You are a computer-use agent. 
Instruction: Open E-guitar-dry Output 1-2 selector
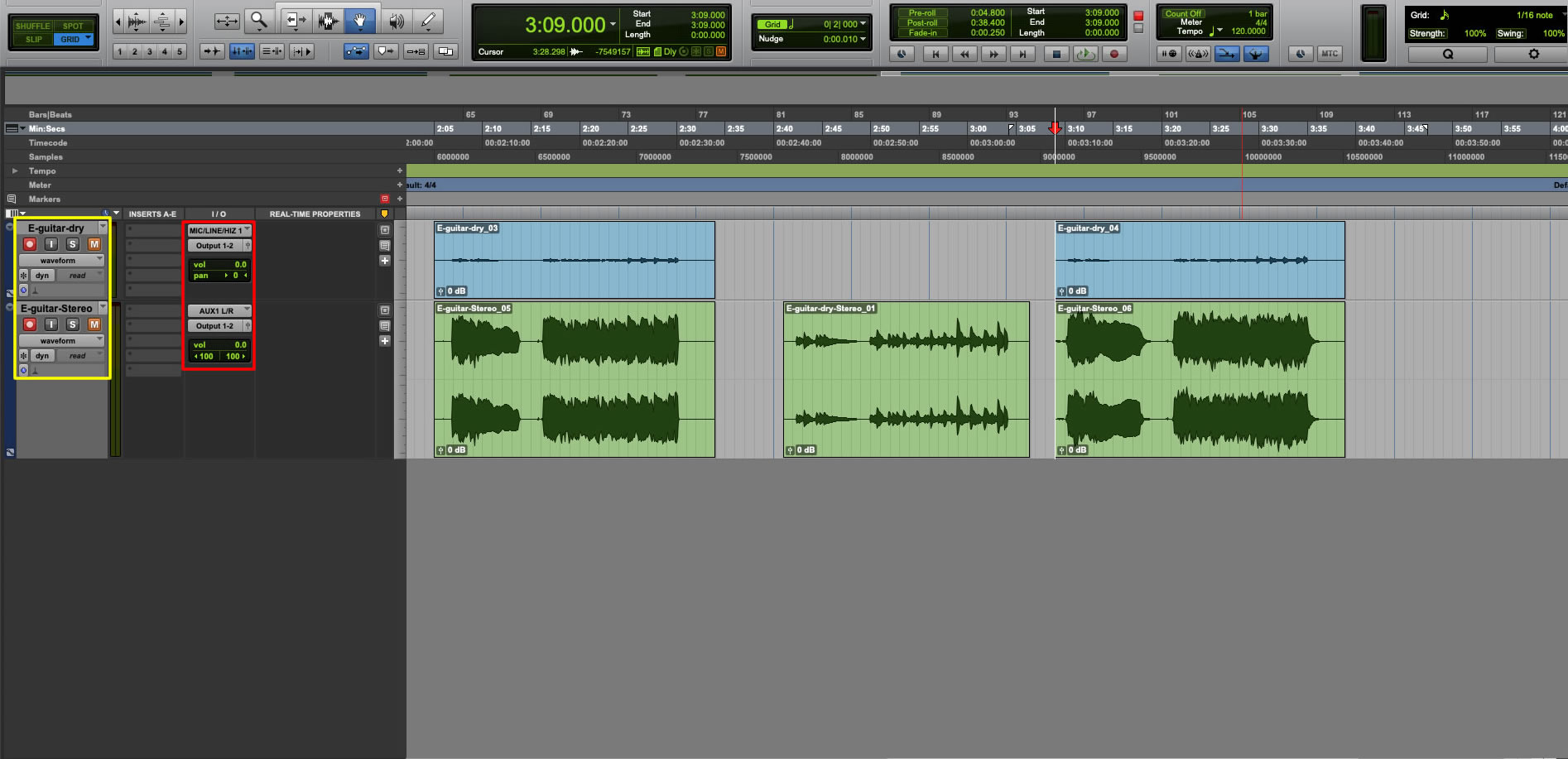click(215, 246)
